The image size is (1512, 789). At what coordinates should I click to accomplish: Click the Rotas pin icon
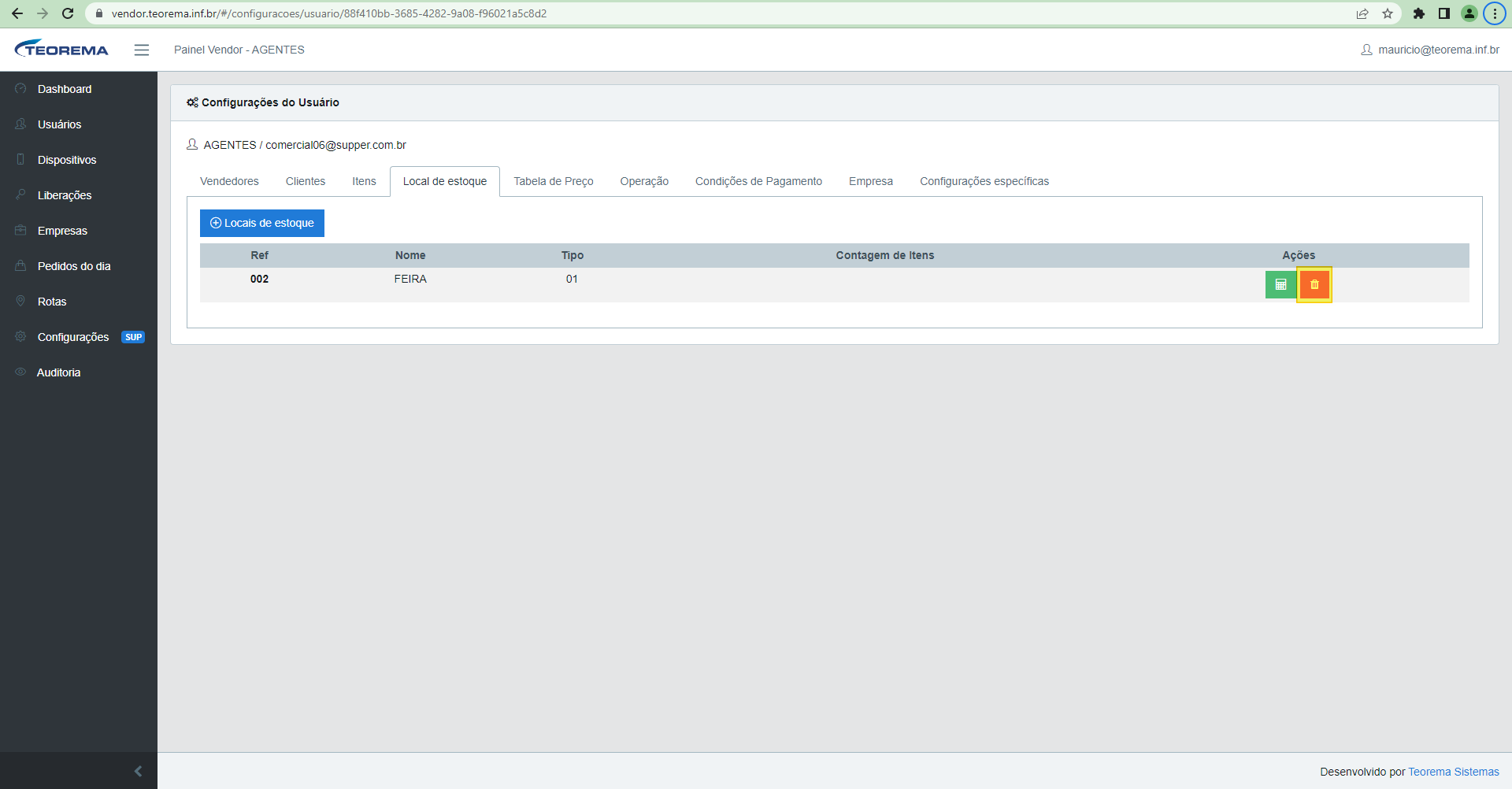point(20,301)
